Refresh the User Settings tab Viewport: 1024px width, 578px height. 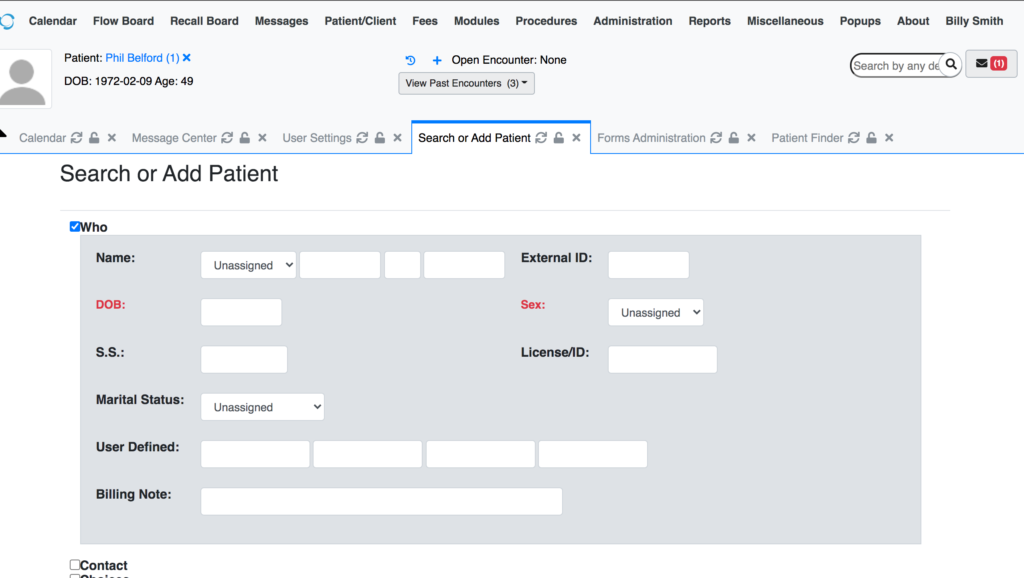(x=362, y=138)
